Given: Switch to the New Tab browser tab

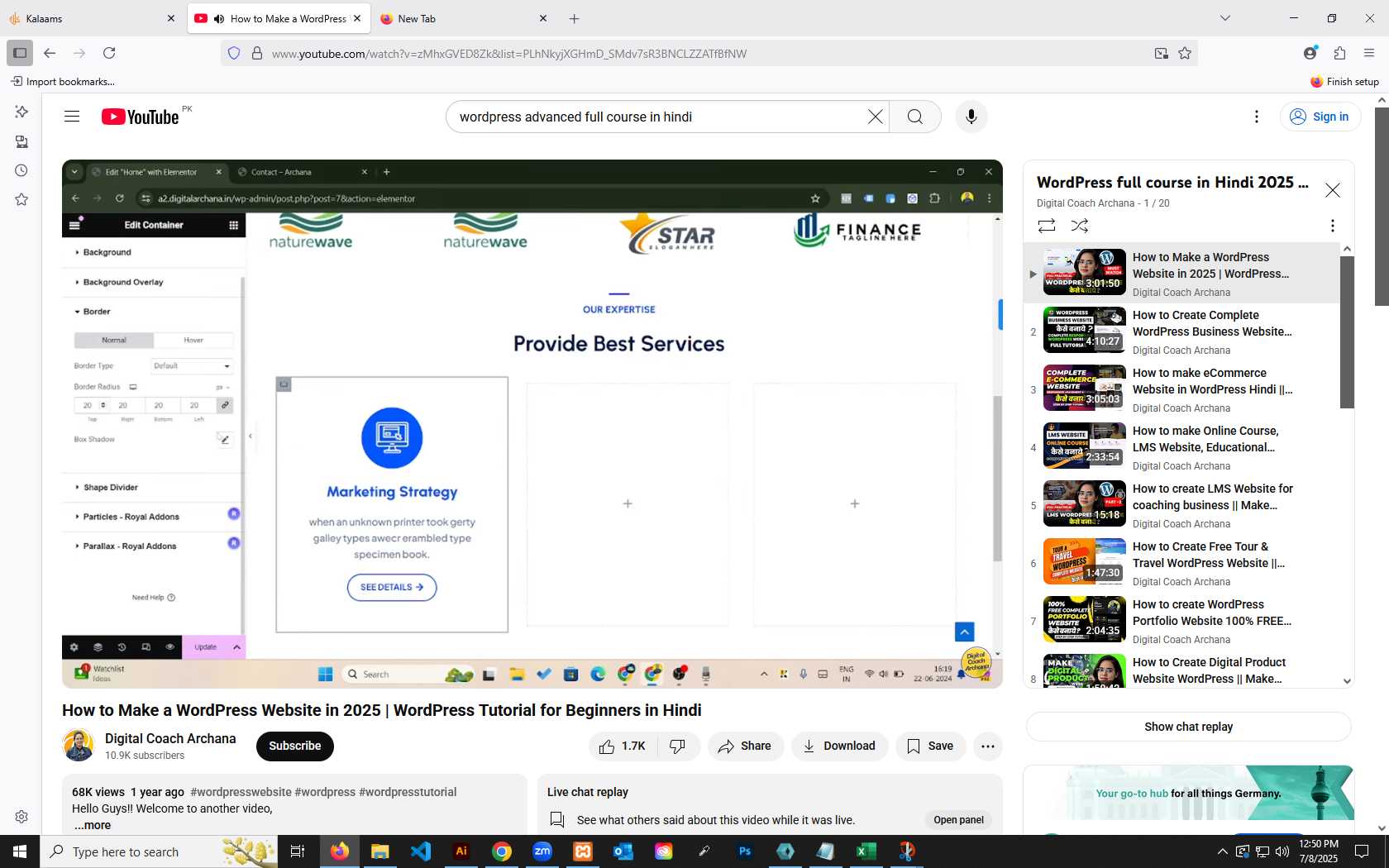Looking at the screenshot, I should (463, 18).
